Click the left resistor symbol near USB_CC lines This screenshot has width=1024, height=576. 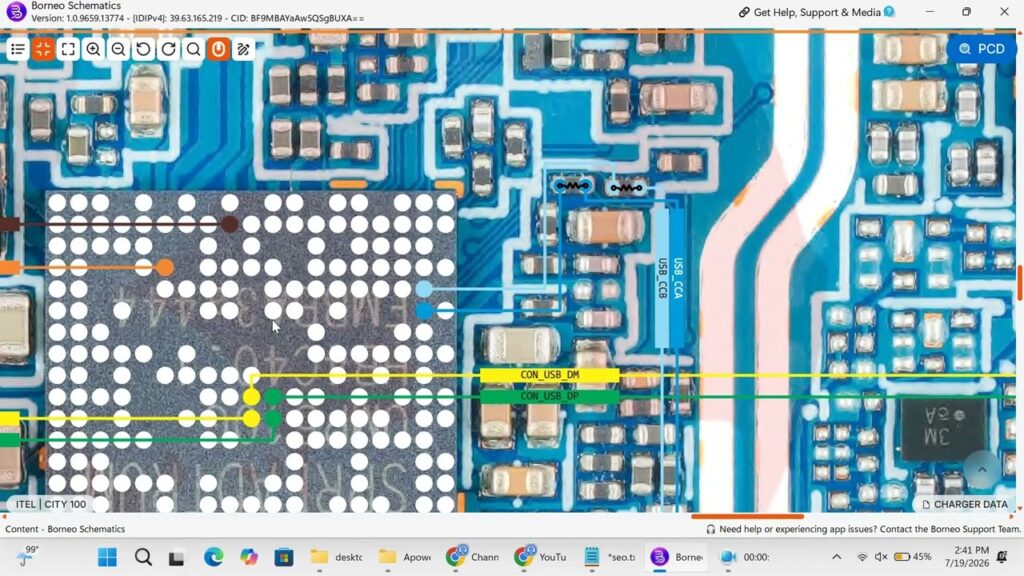pyautogui.click(x=572, y=186)
